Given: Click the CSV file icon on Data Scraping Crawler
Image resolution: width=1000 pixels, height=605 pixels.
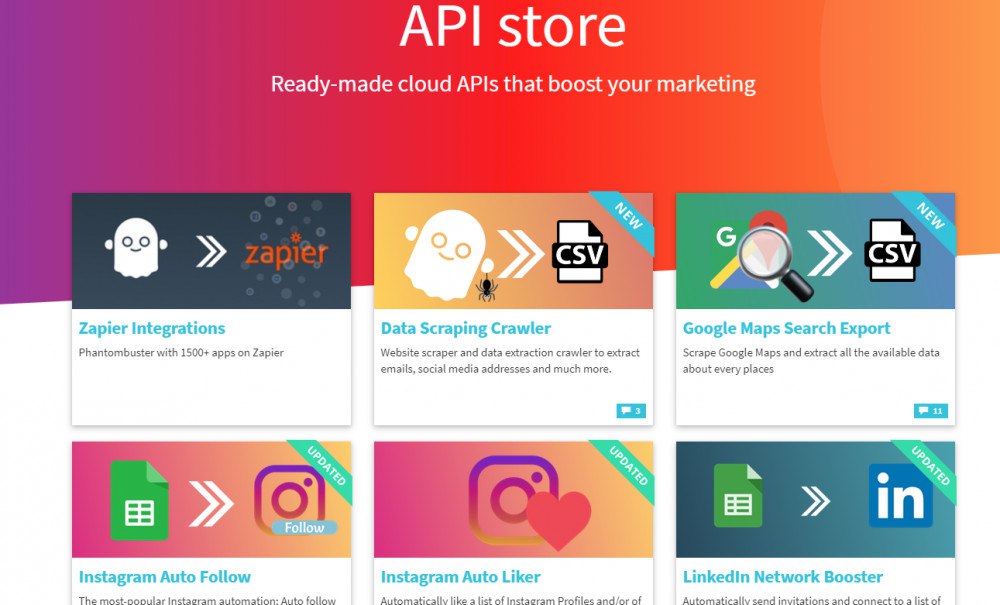Looking at the screenshot, I should 579,252.
